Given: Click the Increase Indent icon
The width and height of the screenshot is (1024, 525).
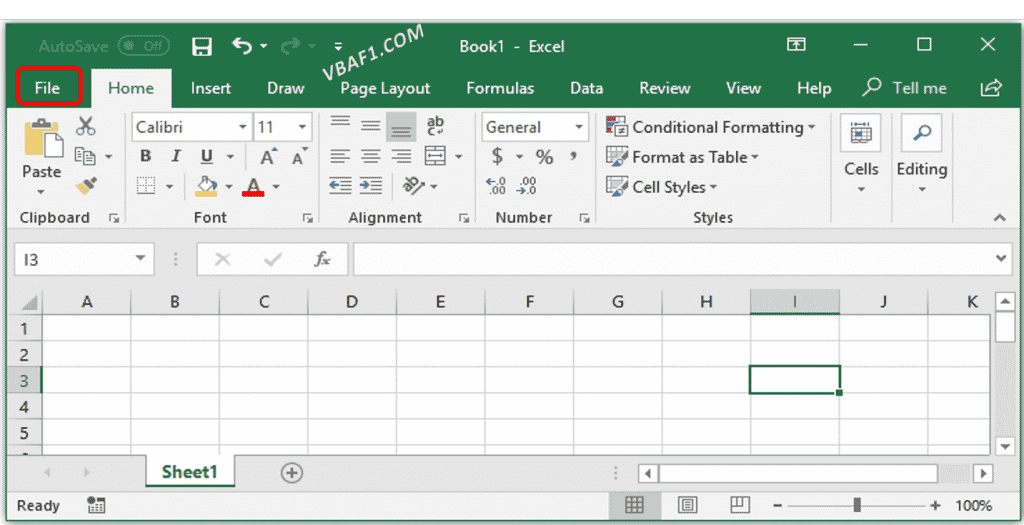Looking at the screenshot, I should [x=371, y=186].
